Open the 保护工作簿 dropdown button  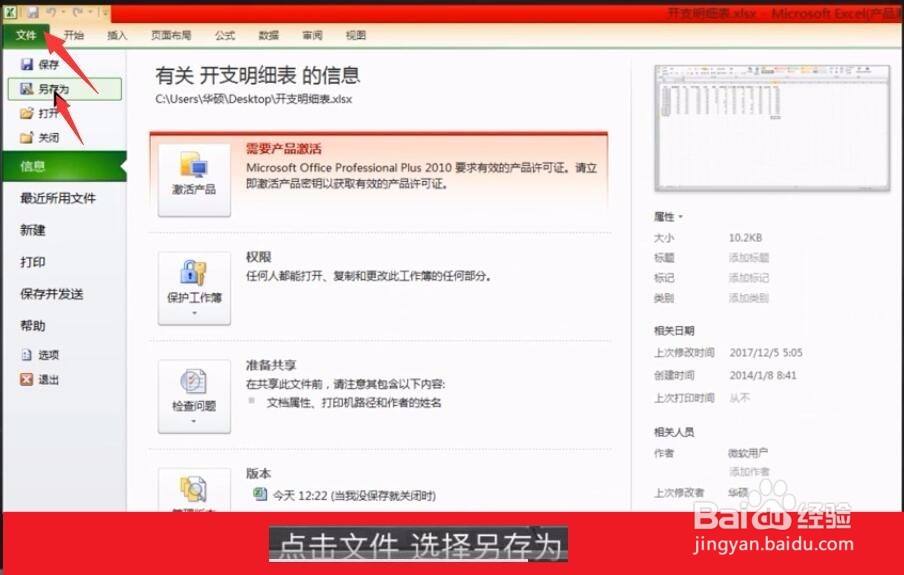click(194, 288)
